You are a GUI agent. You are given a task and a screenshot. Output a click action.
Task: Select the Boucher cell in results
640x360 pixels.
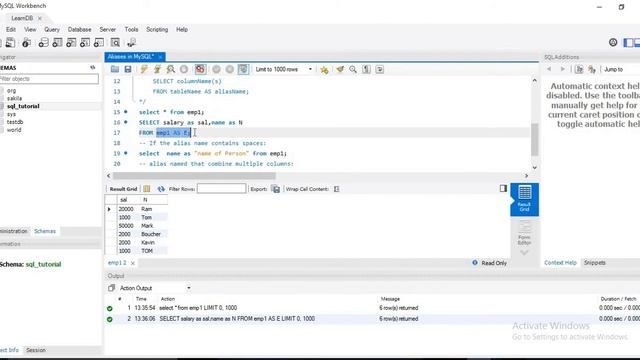click(x=151, y=234)
